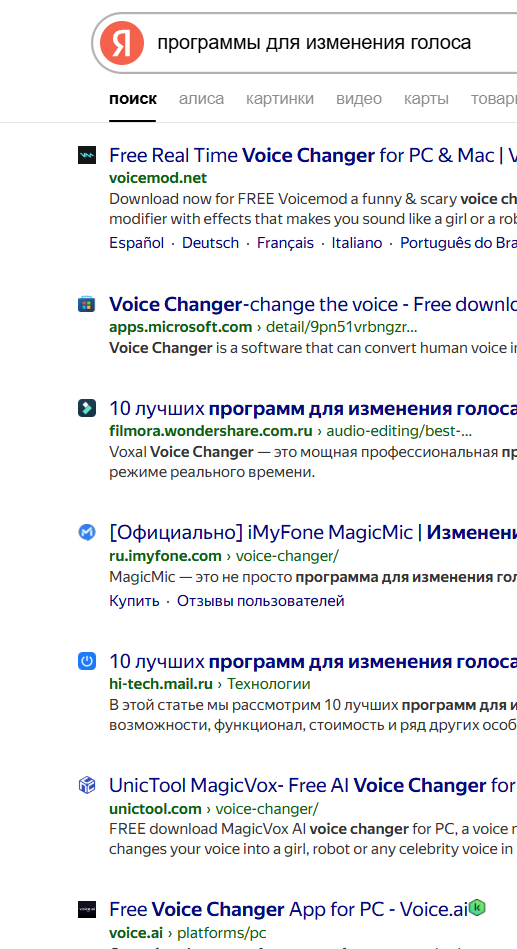Open the voice.ai domain link
The width and height of the screenshot is (517, 949).
(136, 933)
